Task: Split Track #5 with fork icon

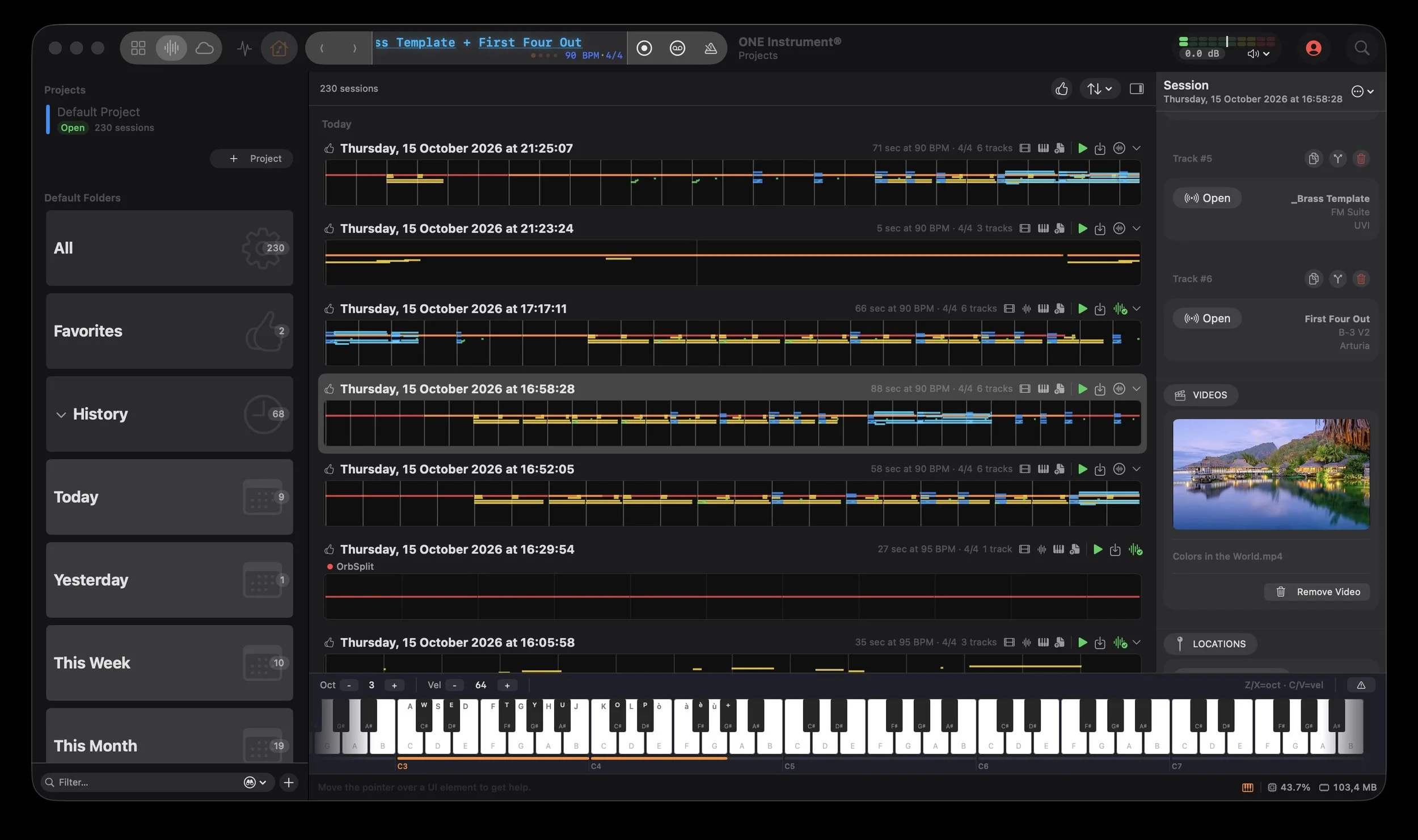Action: pos(1337,159)
